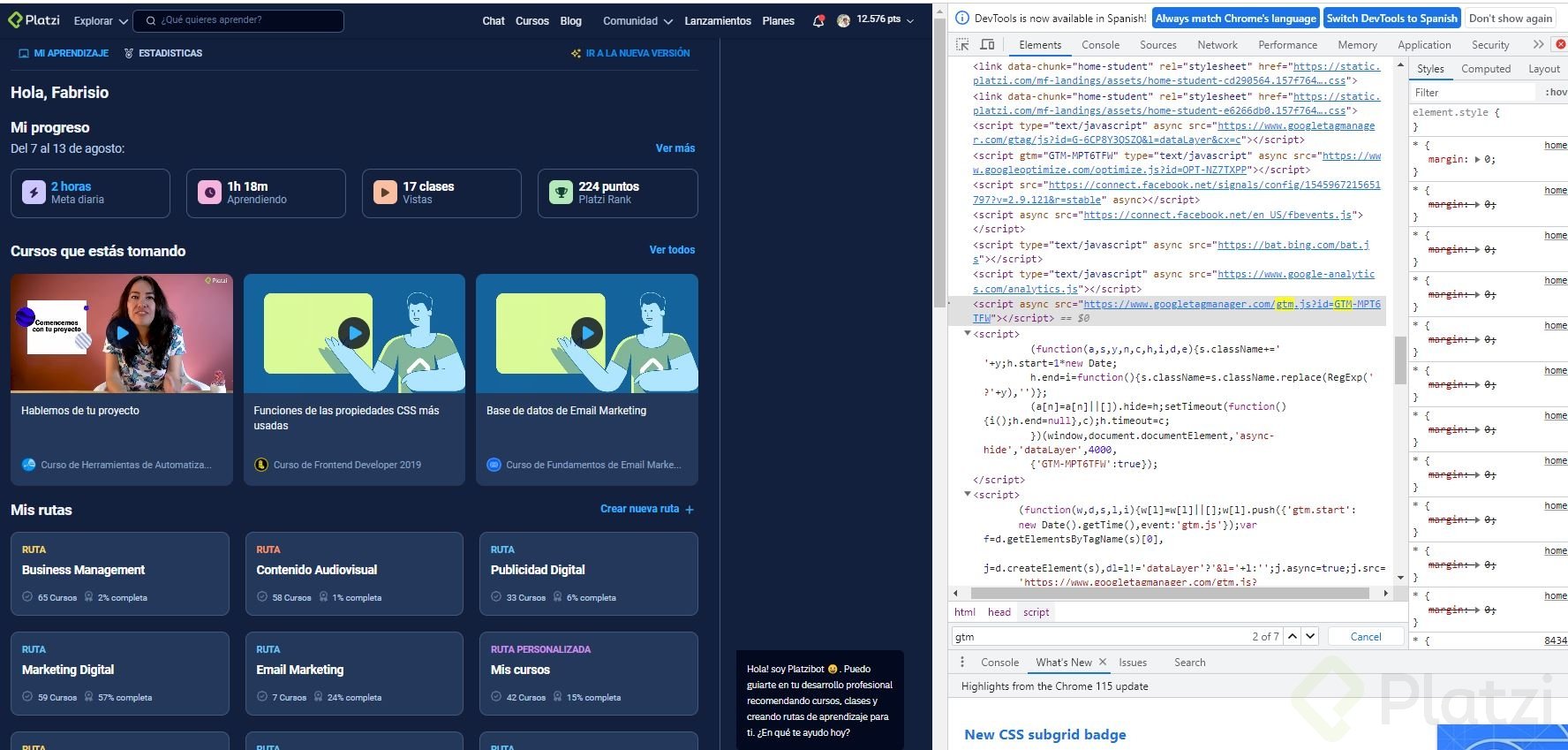Open the Chat nav link
The image size is (1568, 750).
494,20
